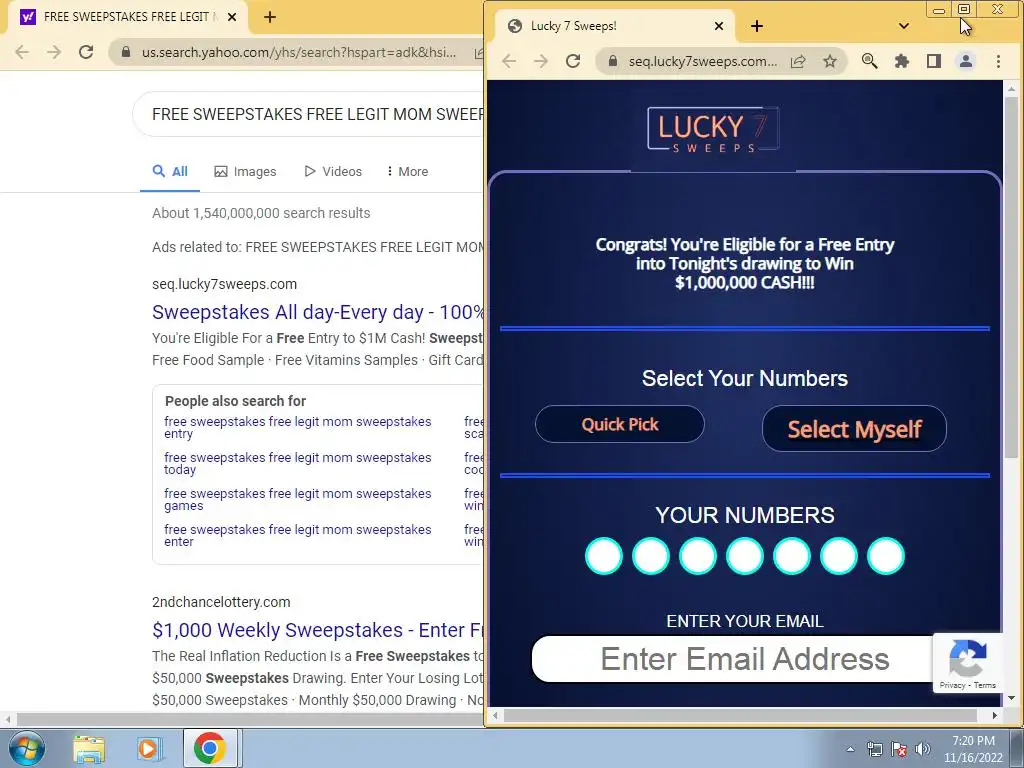This screenshot has width=1024, height=768.
Task: Click Chrome icon in taskbar
Action: click(x=209, y=748)
